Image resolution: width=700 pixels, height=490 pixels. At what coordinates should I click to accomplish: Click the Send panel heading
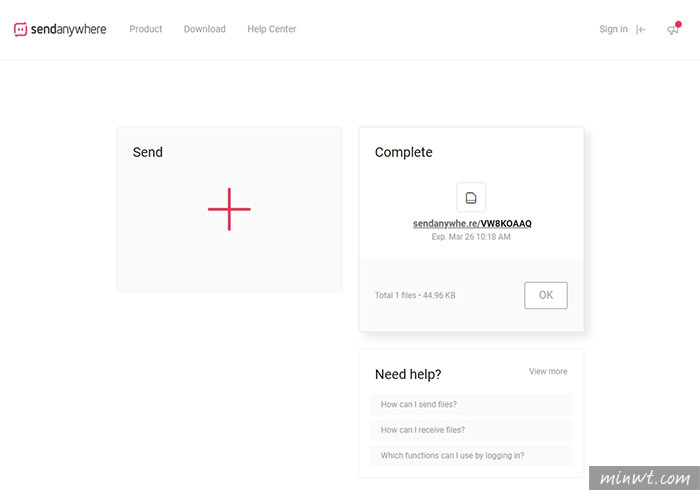coord(148,152)
